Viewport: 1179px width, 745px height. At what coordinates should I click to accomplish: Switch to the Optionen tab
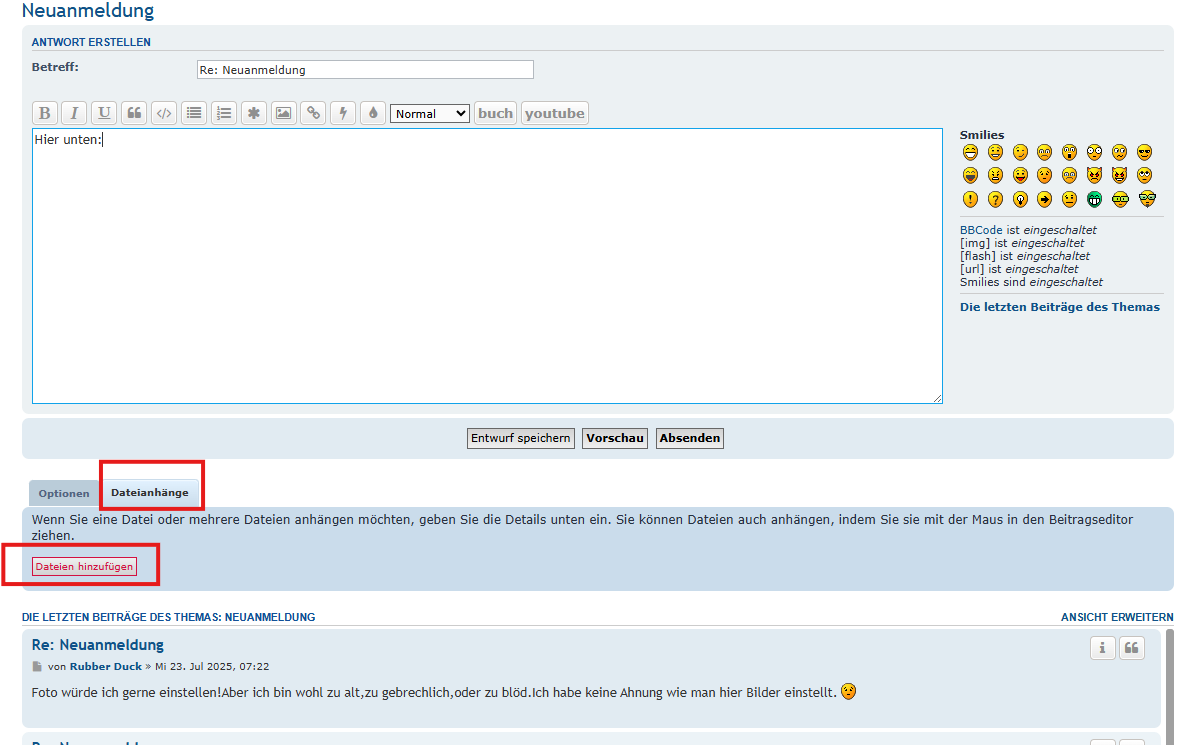(x=65, y=494)
